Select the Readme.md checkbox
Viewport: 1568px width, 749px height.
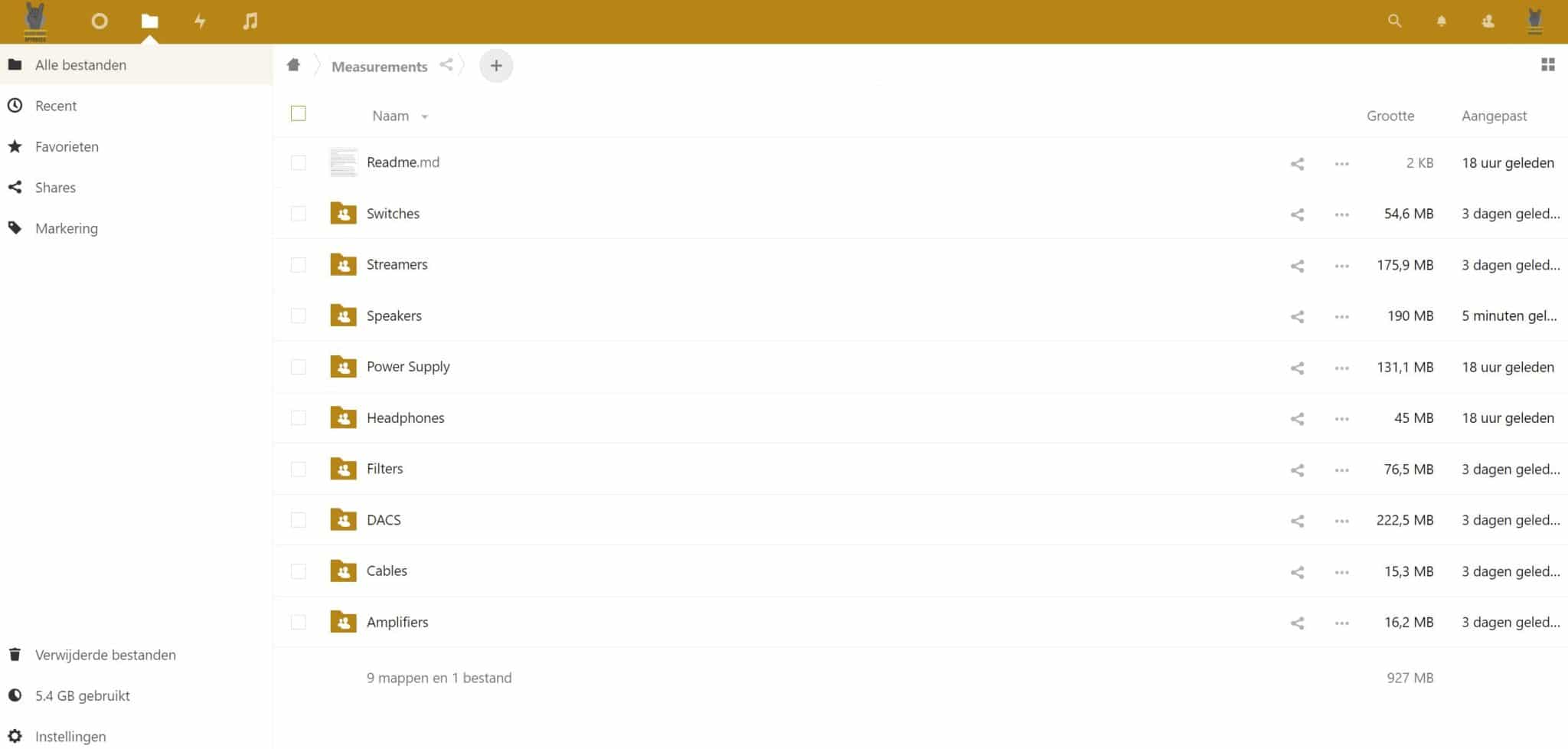299,163
